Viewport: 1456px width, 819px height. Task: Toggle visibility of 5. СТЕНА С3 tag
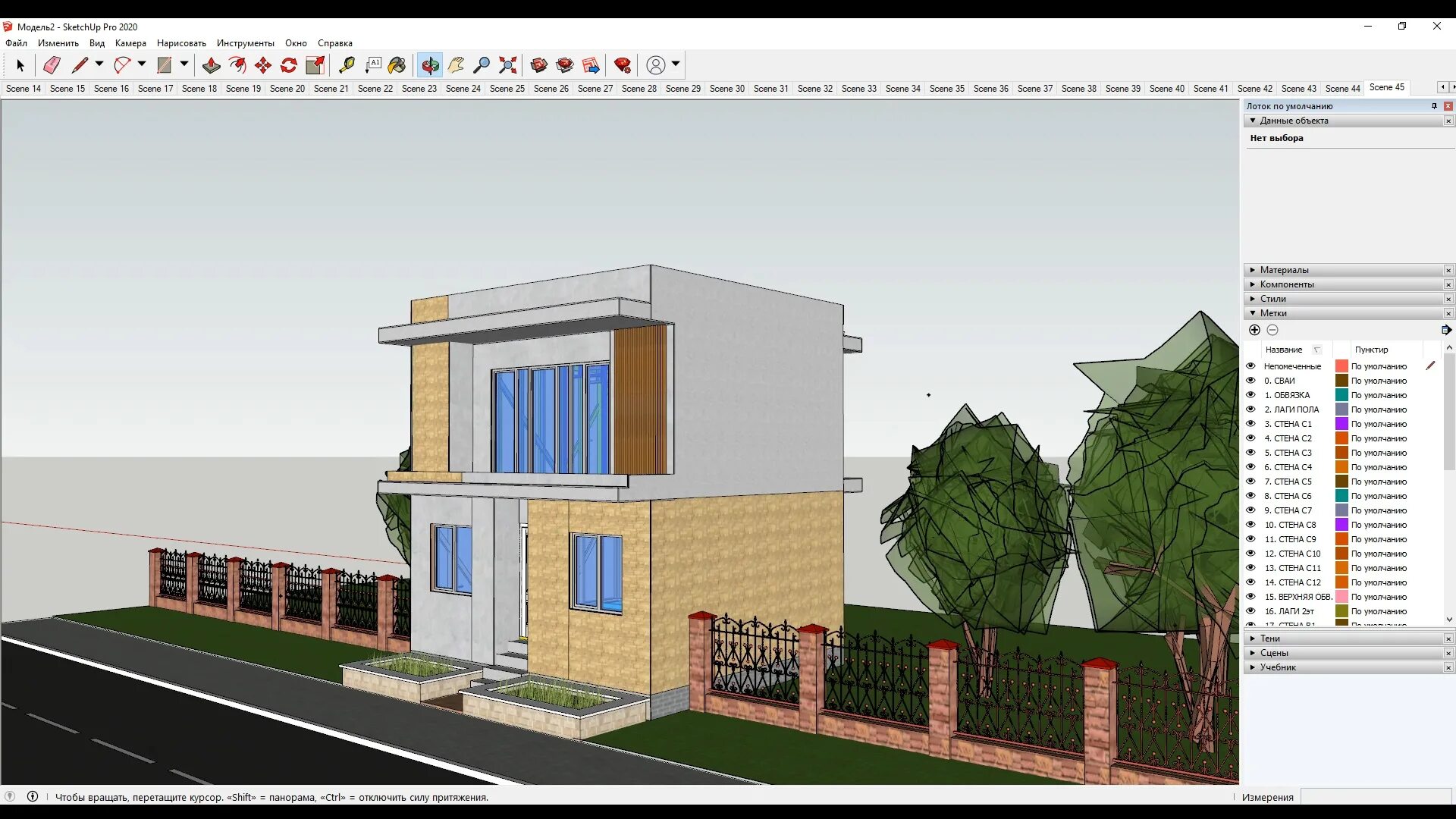pyautogui.click(x=1250, y=453)
